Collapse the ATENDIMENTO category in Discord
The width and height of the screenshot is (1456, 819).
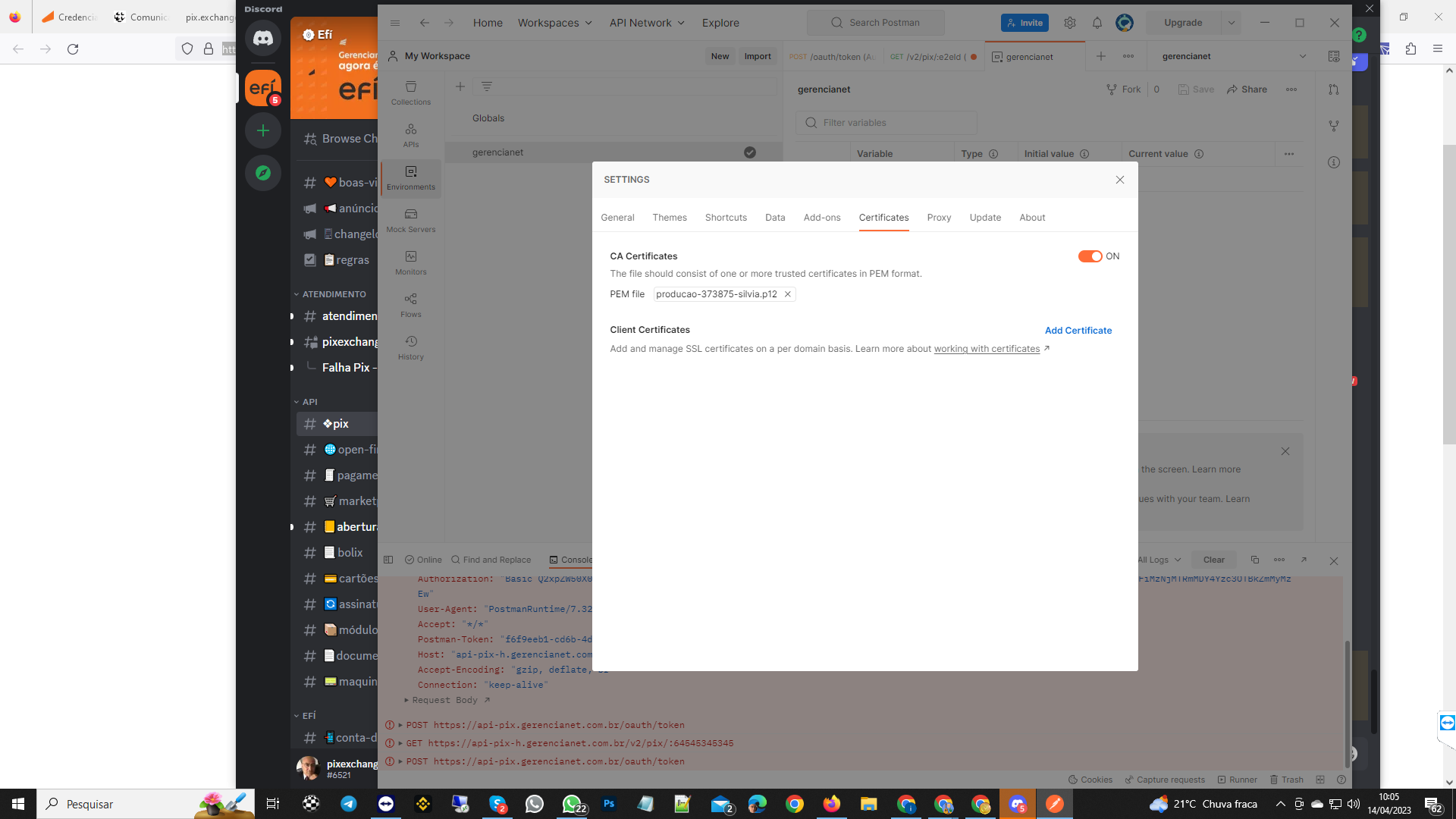point(330,294)
